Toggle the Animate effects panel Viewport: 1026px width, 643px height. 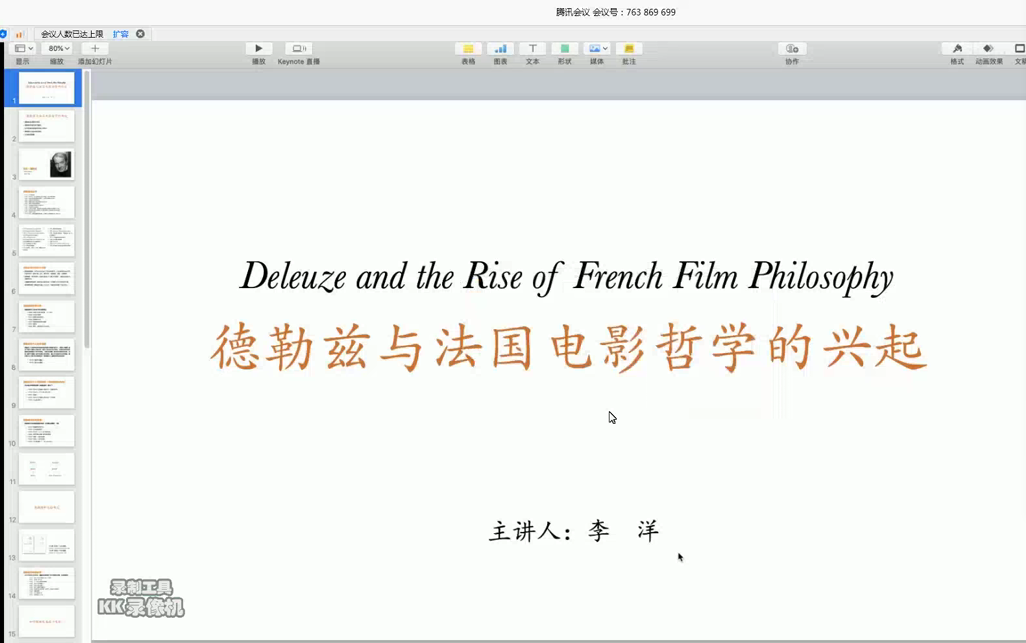pyautogui.click(x=988, y=48)
